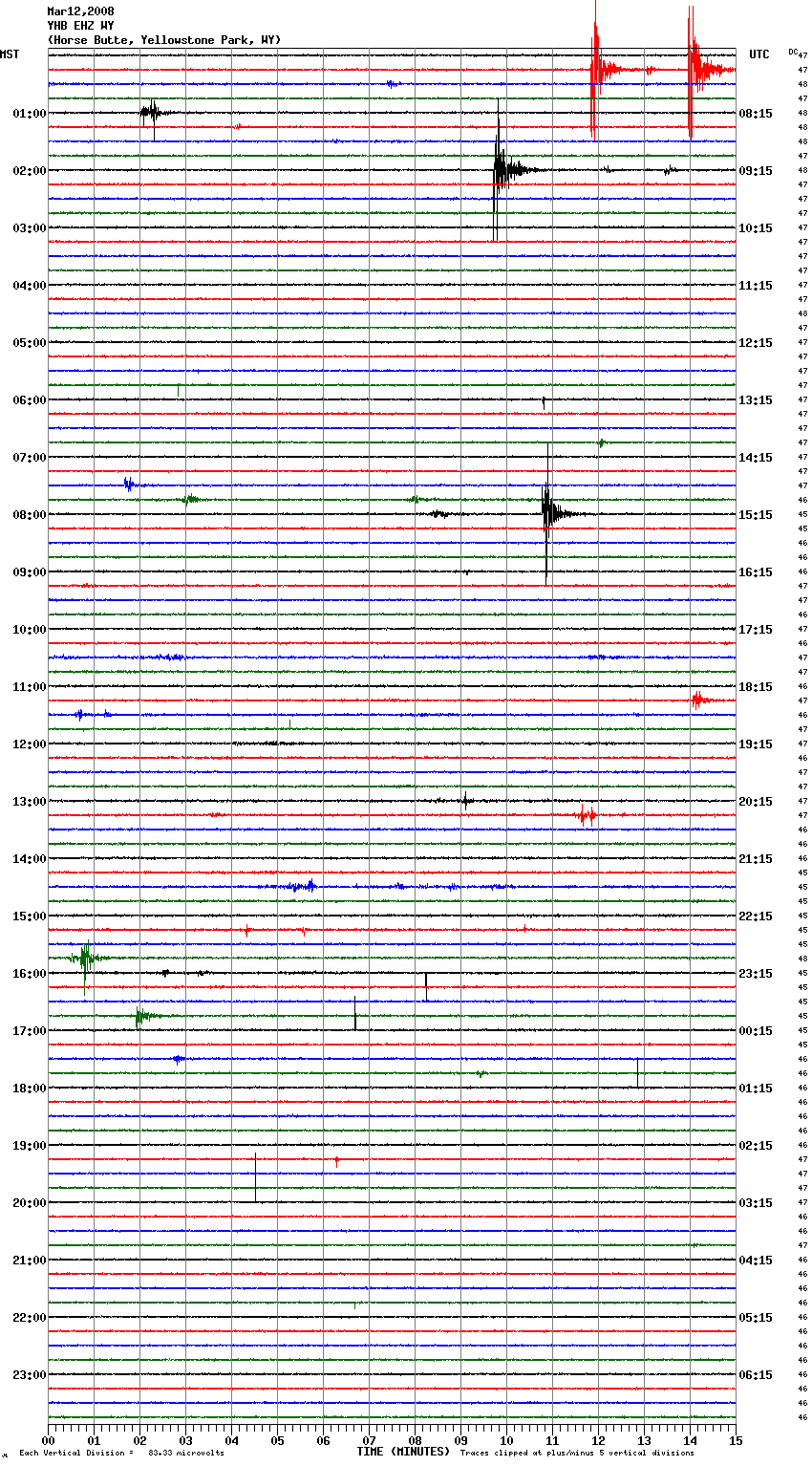Viewport: 812px width, 1466px height.
Task: Select the 15:00 MST time label
Action: 30,916
